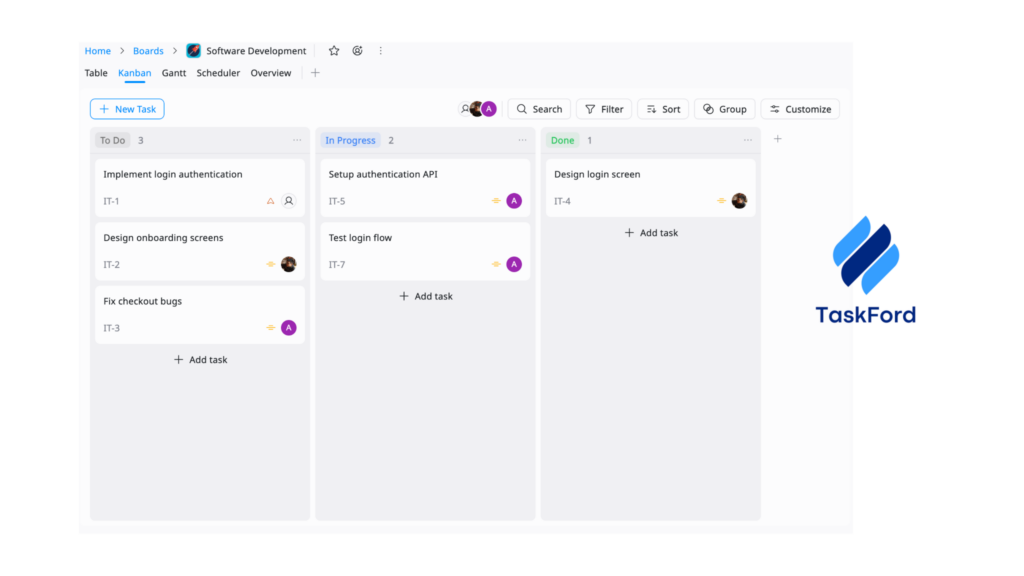1024x576 pixels.
Task: Click the New Task button
Action: coord(127,108)
